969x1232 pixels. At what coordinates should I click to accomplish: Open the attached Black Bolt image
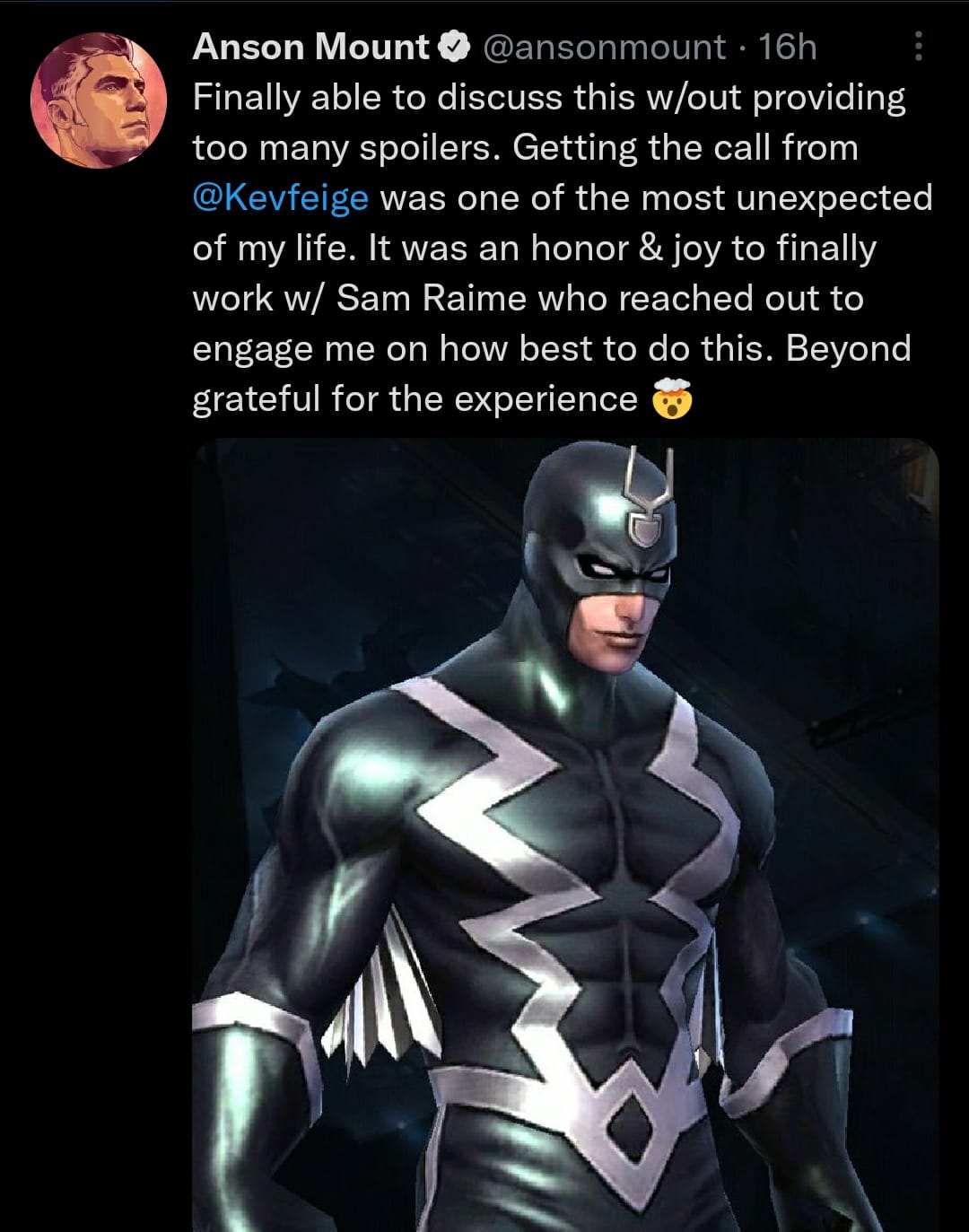[565, 834]
